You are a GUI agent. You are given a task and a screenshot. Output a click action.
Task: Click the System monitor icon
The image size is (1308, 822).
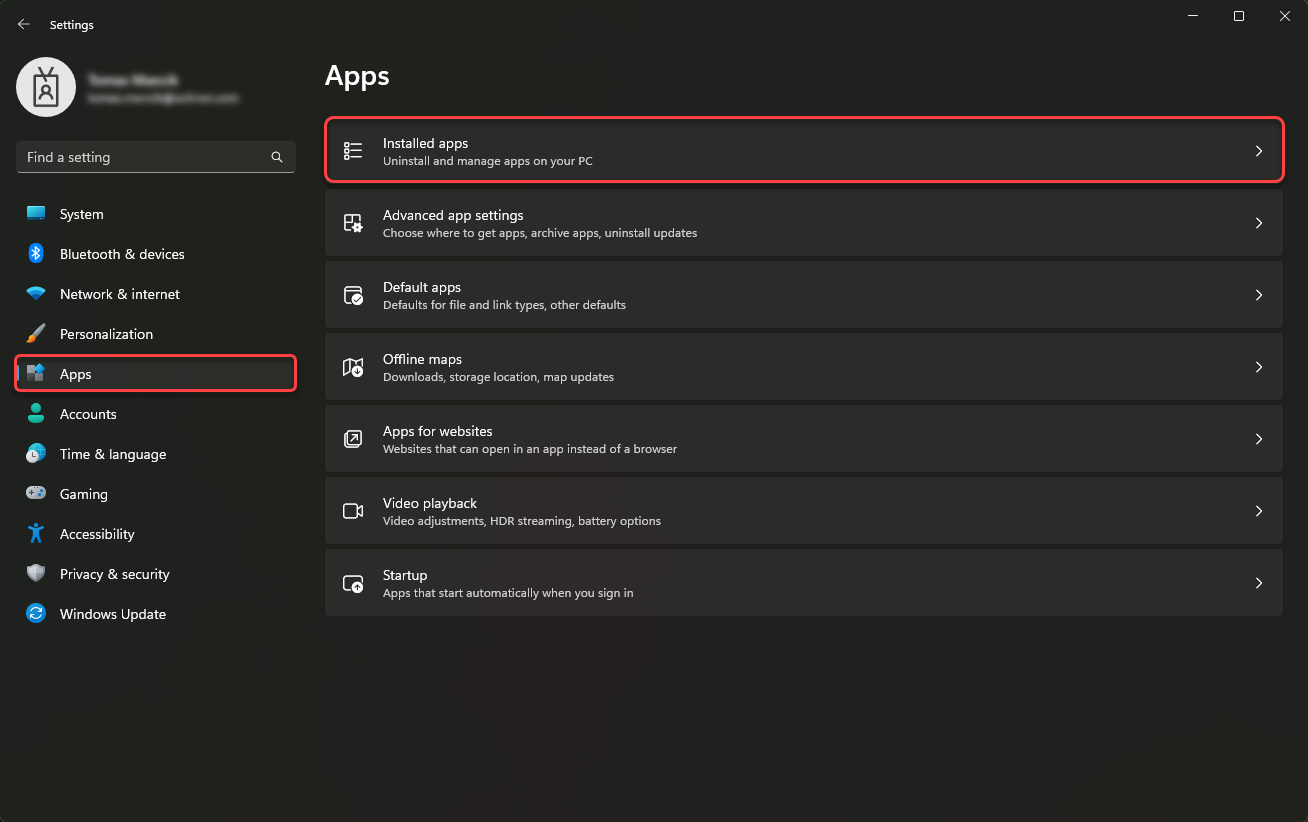36,214
